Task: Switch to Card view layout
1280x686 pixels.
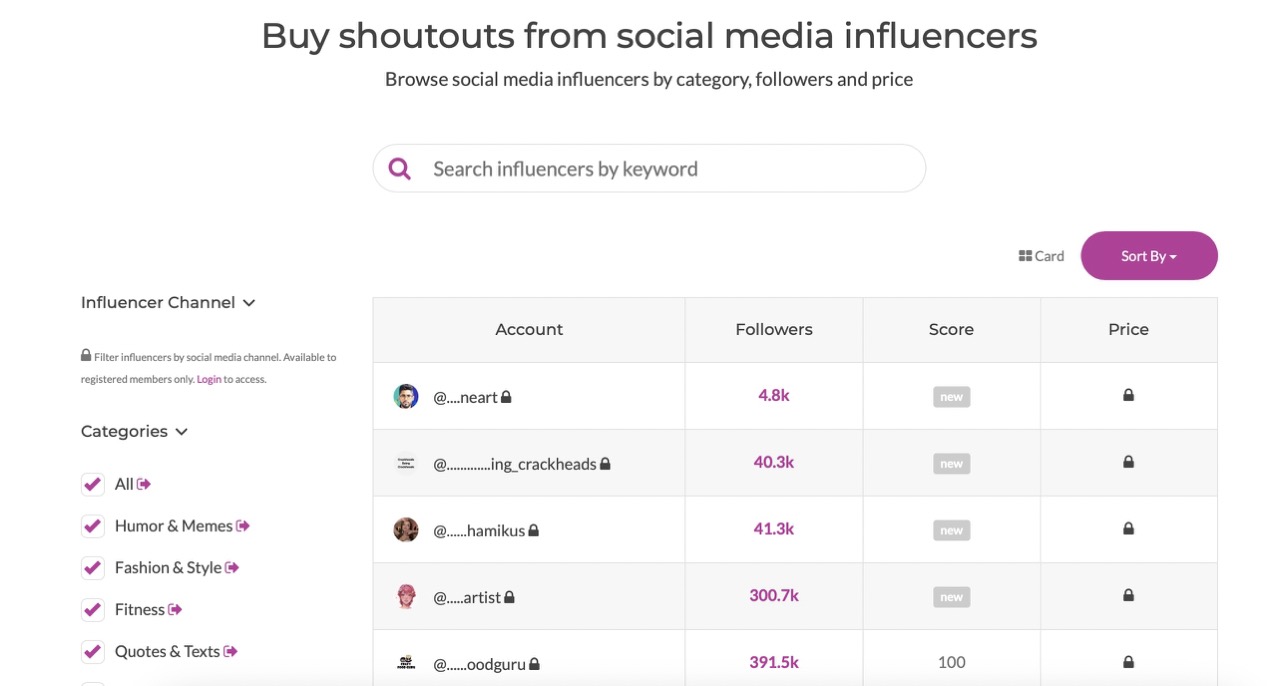Action: [1041, 256]
